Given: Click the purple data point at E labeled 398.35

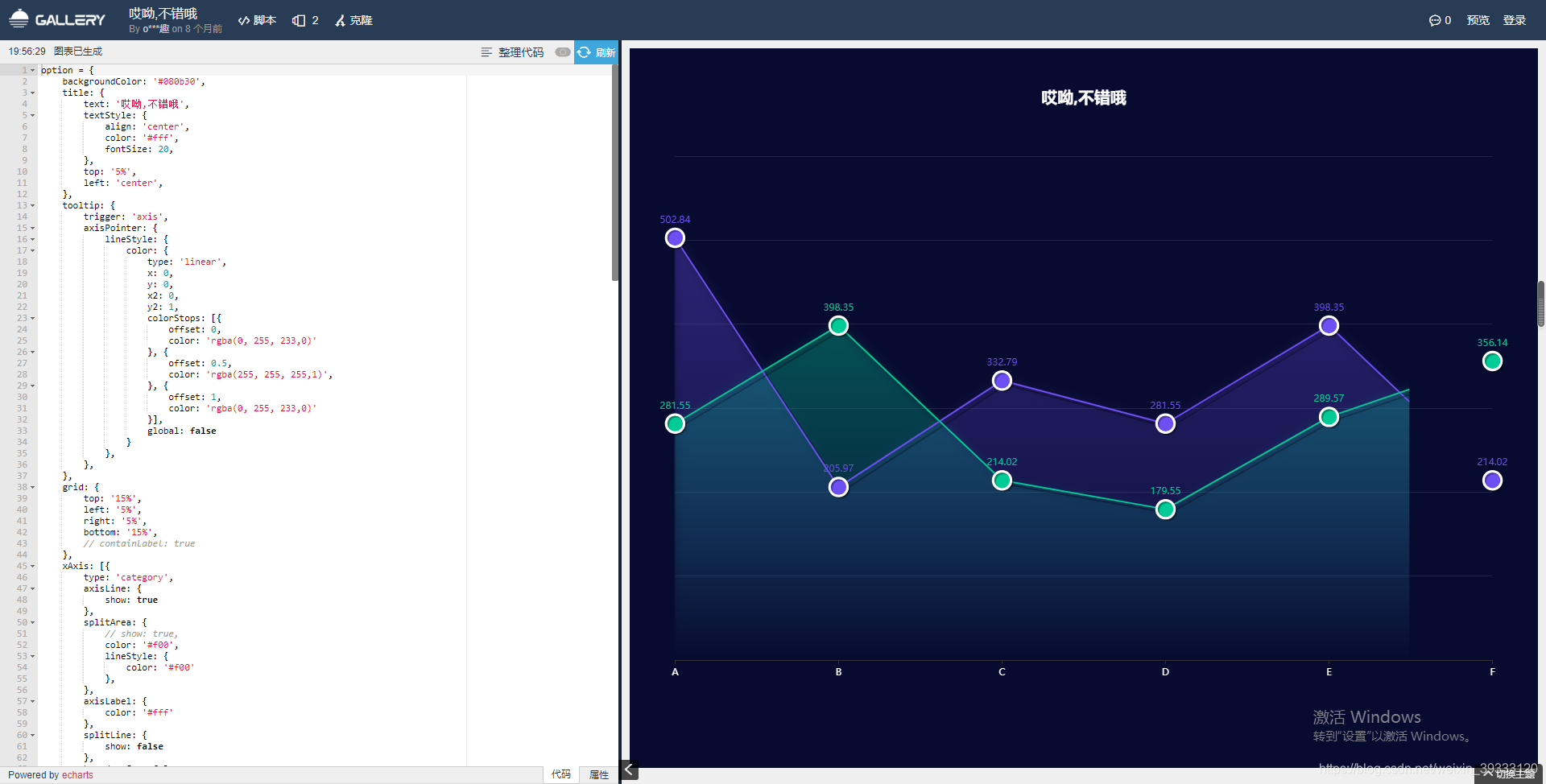Looking at the screenshot, I should tap(1329, 326).
